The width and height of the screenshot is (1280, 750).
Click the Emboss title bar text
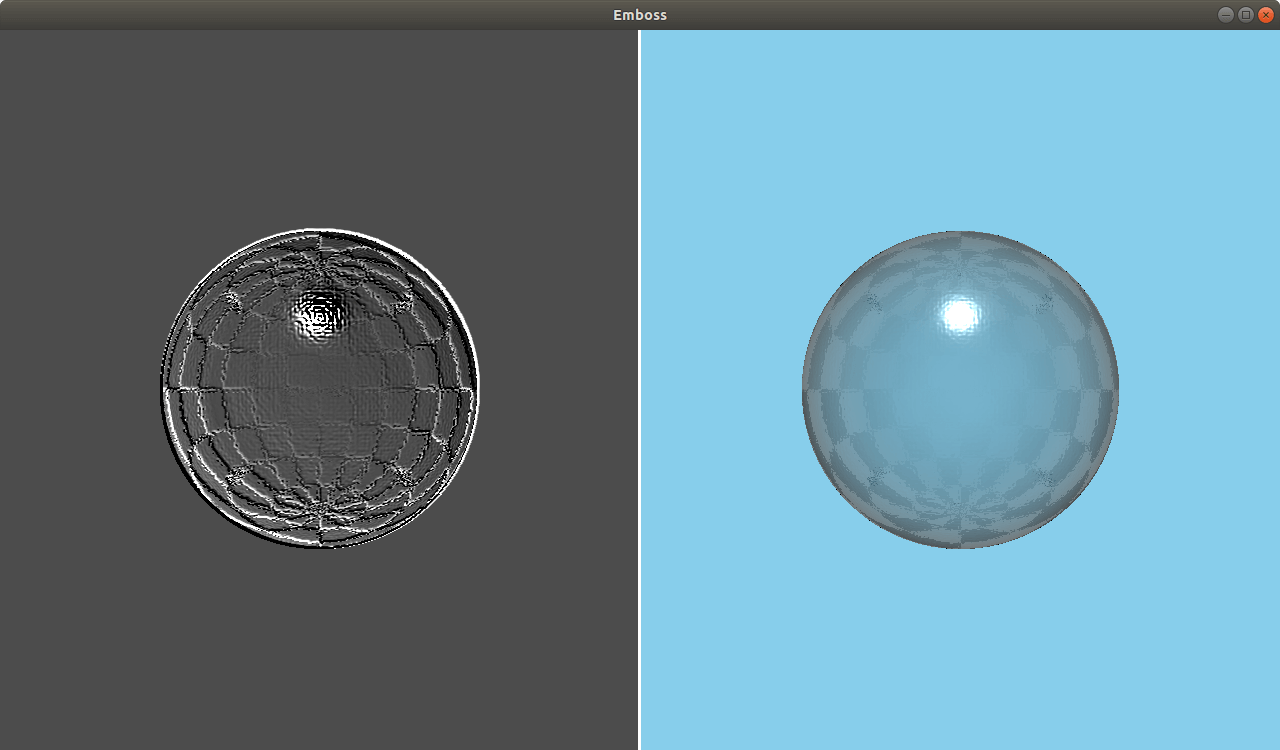click(x=639, y=14)
